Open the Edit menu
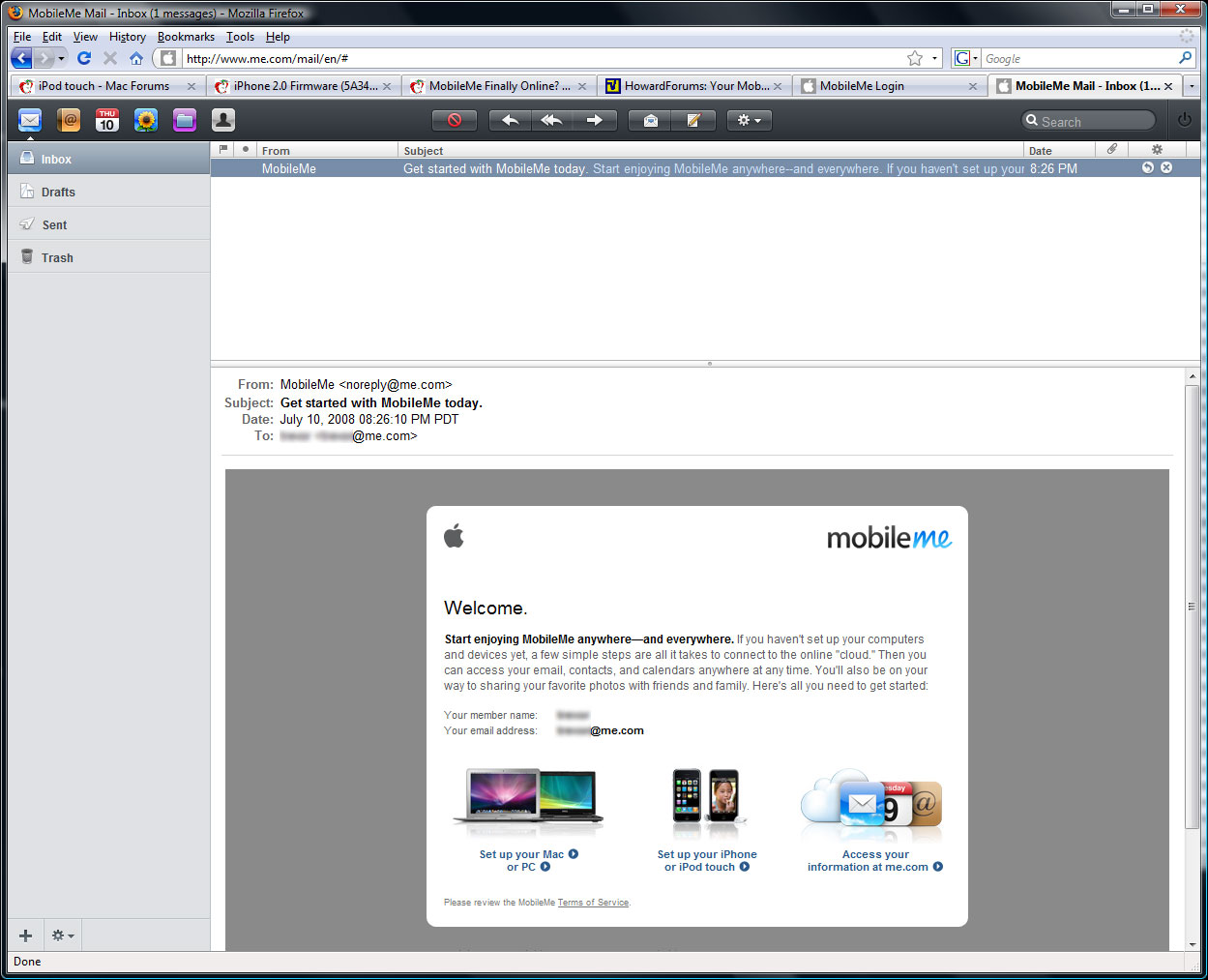 pyautogui.click(x=52, y=37)
